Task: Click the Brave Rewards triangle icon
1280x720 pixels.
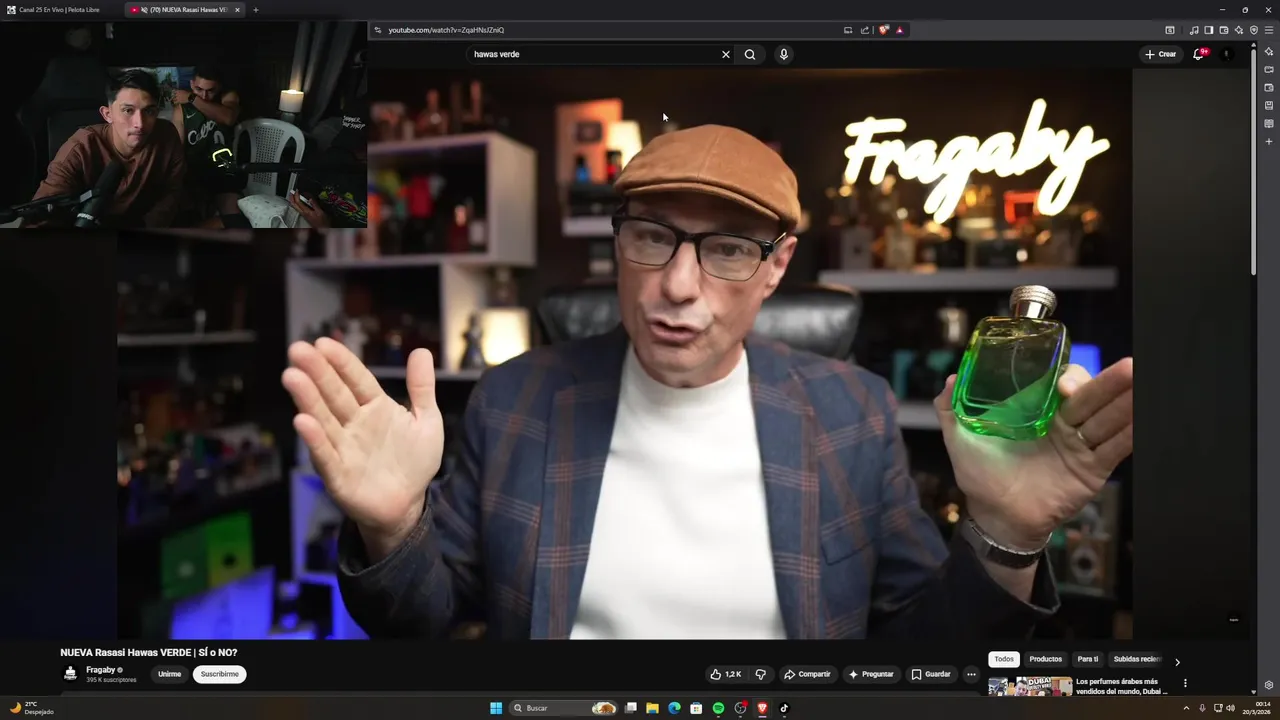Action: click(x=900, y=30)
